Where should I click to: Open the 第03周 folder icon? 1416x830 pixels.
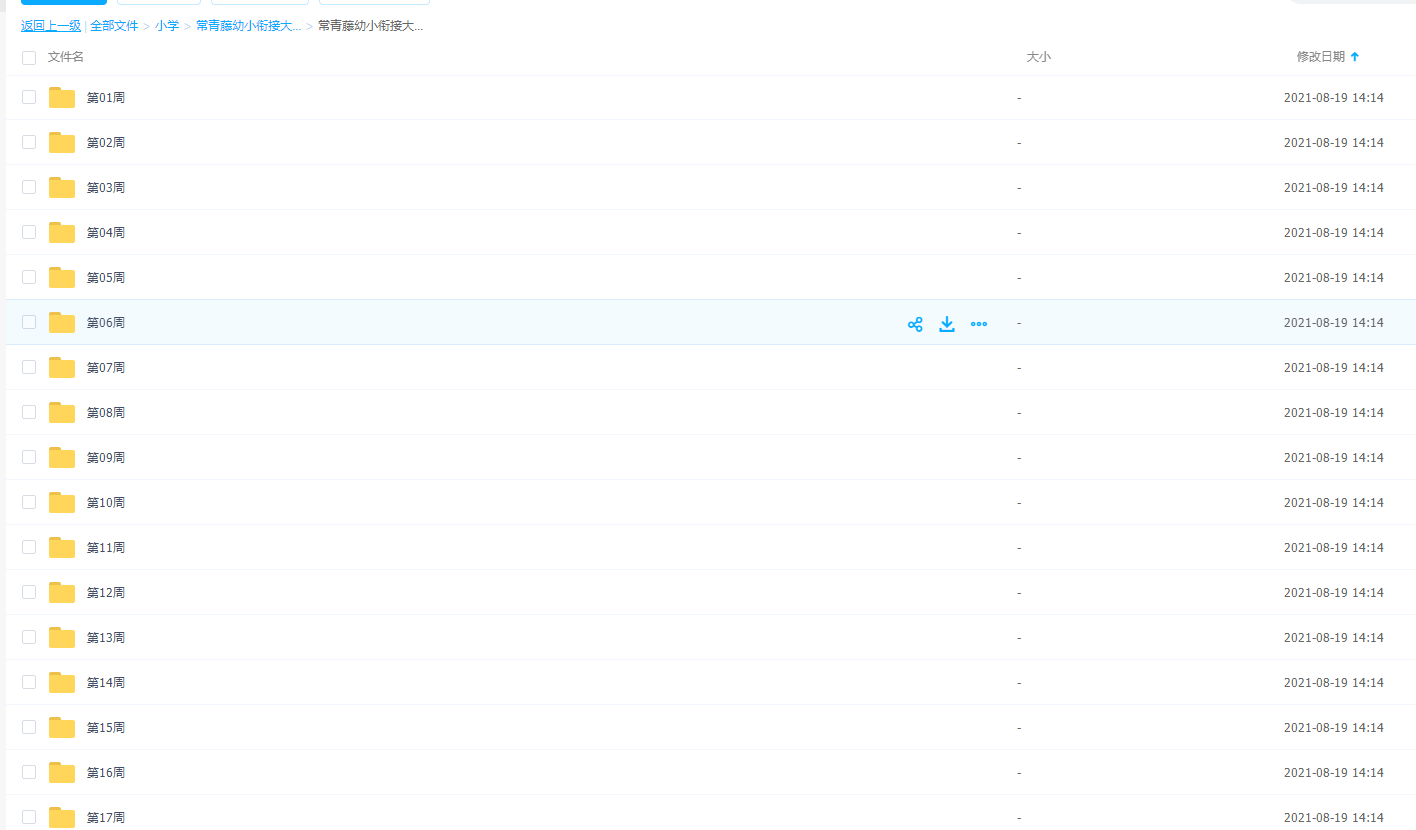click(62, 188)
